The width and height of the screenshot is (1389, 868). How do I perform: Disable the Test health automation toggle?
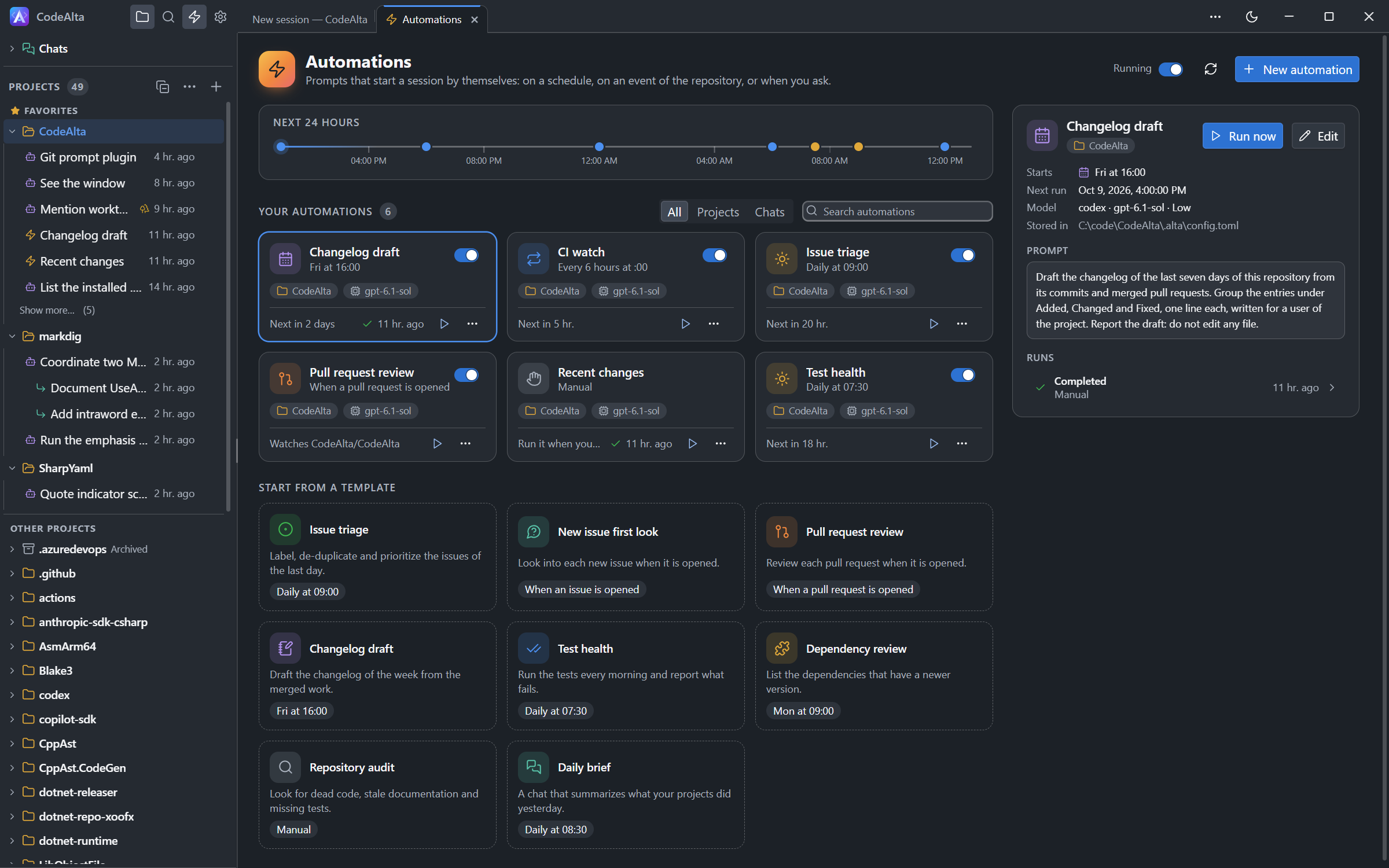point(963,375)
